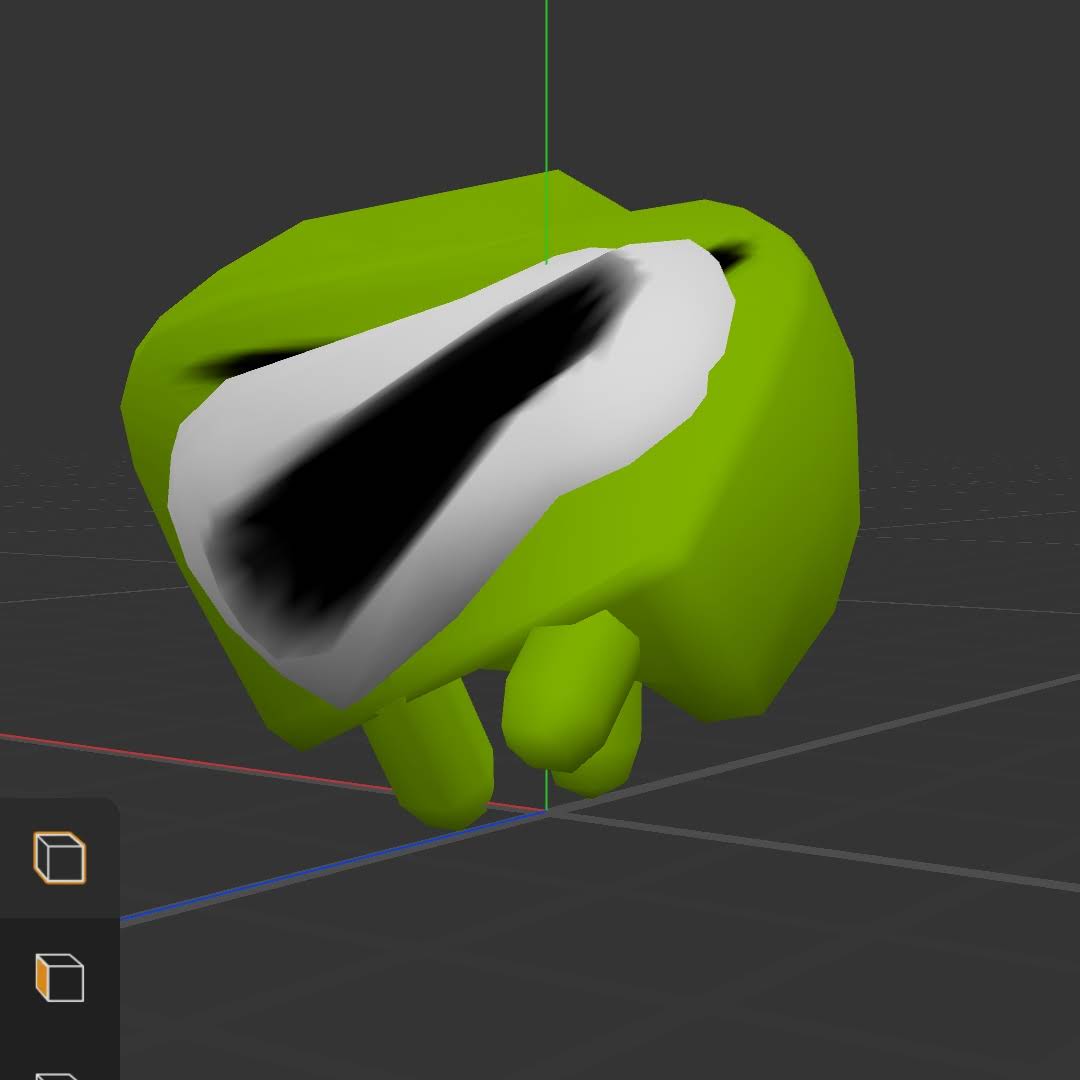Select the cube icon with orange side face
This screenshot has width=1080, height=1080.
[x=60, y=977]
